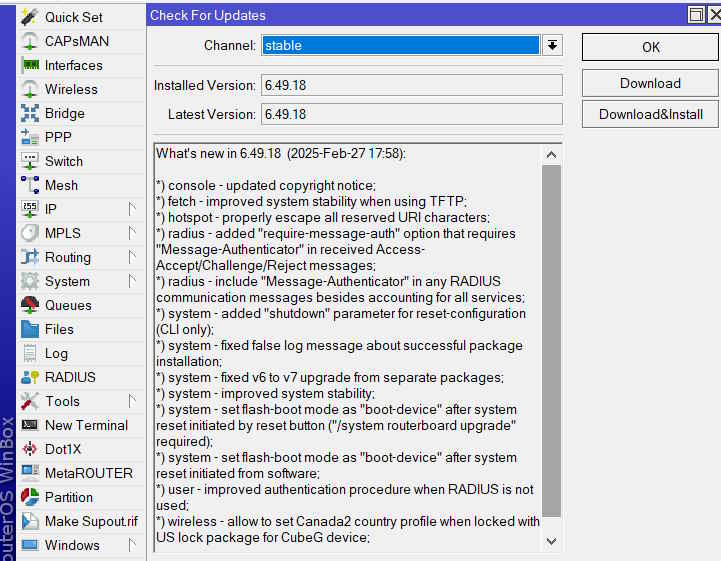Viewport: 721px width, 561px height.
Task: Click the New Terminal console icon
Action: pyautogui.click(x=29, y=425)
